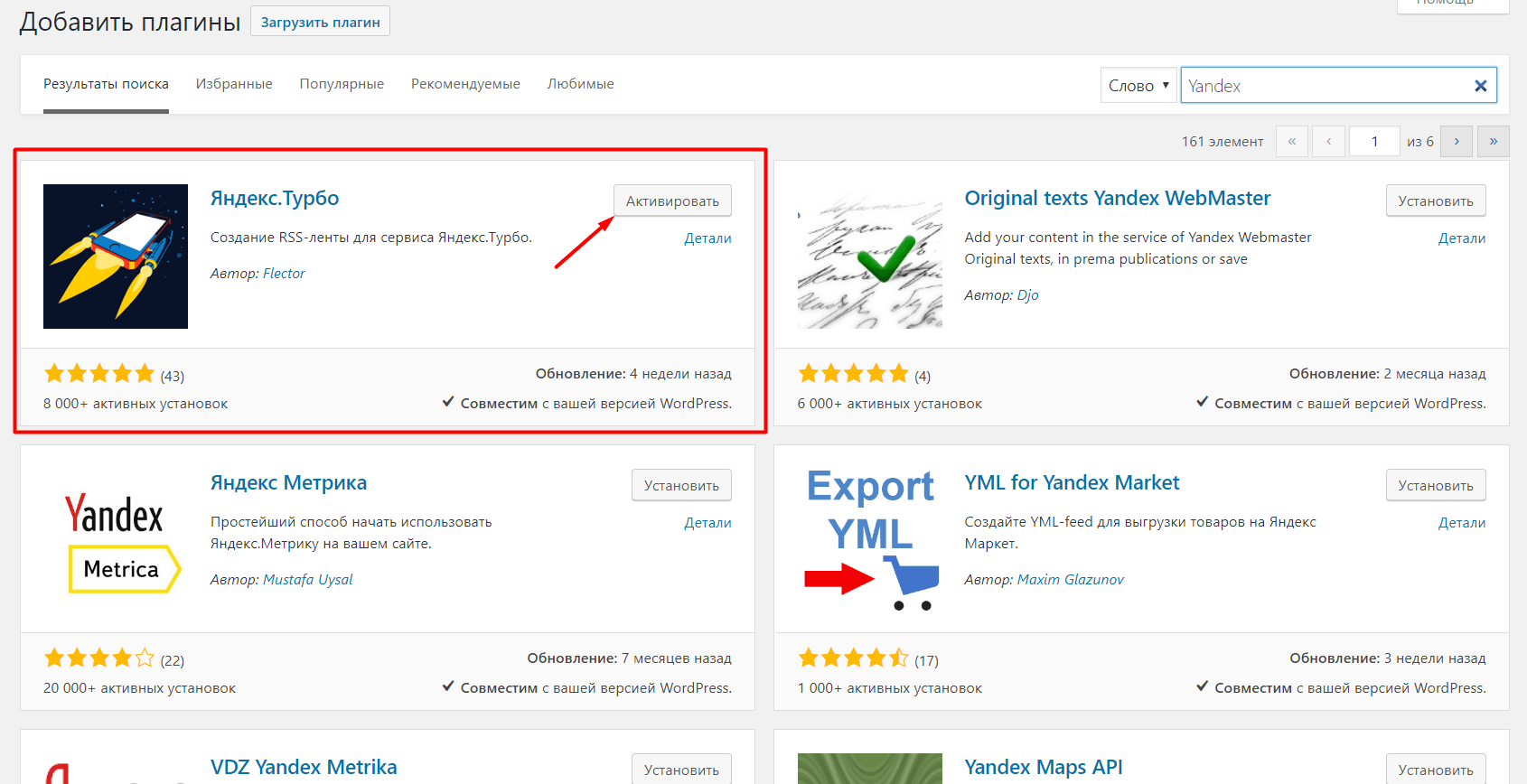Open Детали for YML for Yandex Market
The width and height of the screenshot is (1527, 784).
(x=1462, y=523)
